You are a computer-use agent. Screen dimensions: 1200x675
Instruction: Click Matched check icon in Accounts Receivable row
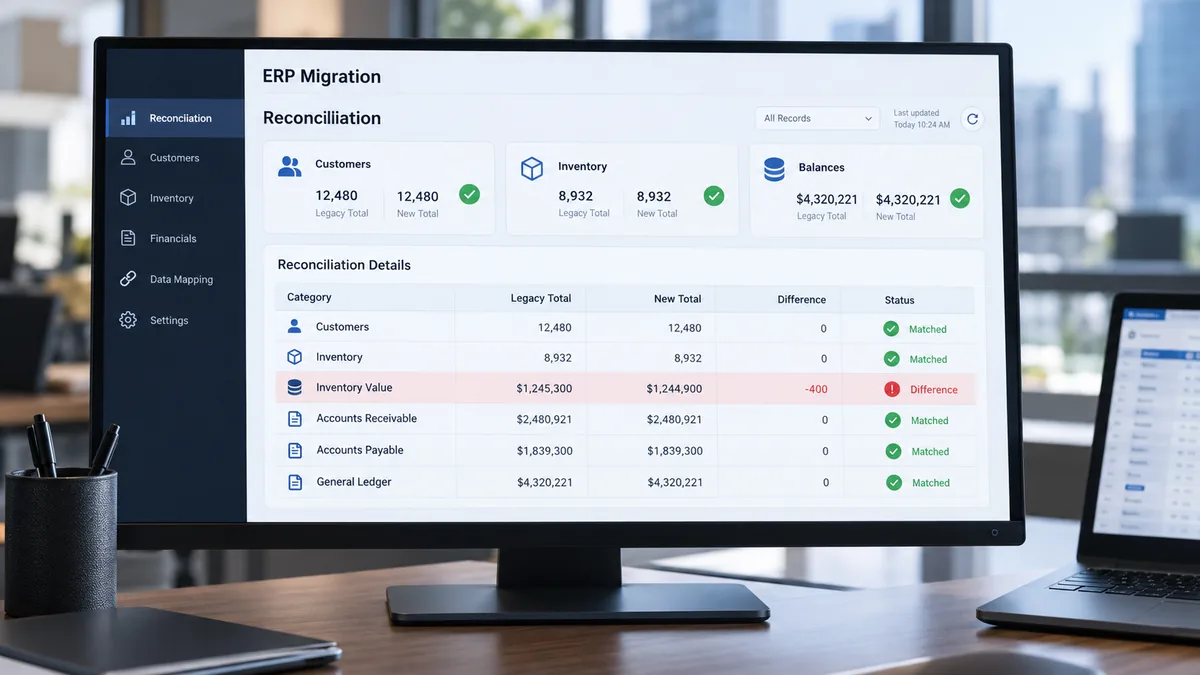point(892,420)
